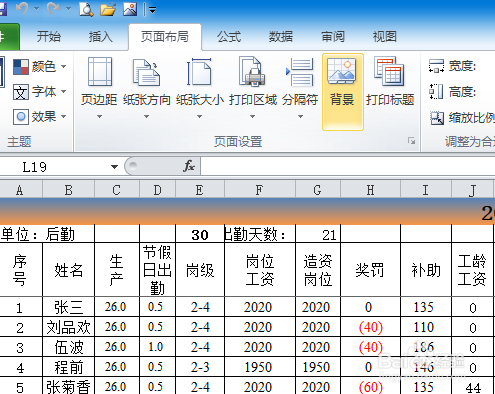Select column H header
This screenshot has height=394, width=495.
tap(370, 190)
